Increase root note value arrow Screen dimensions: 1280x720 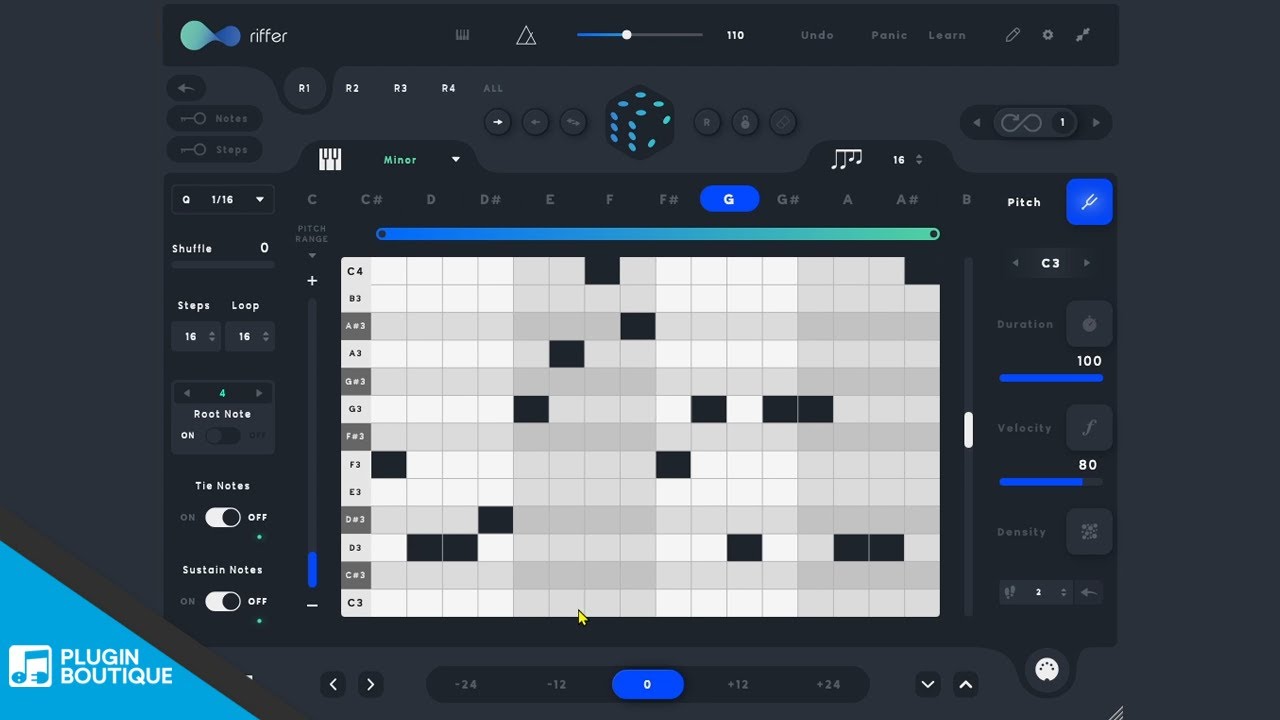point(260,393)
